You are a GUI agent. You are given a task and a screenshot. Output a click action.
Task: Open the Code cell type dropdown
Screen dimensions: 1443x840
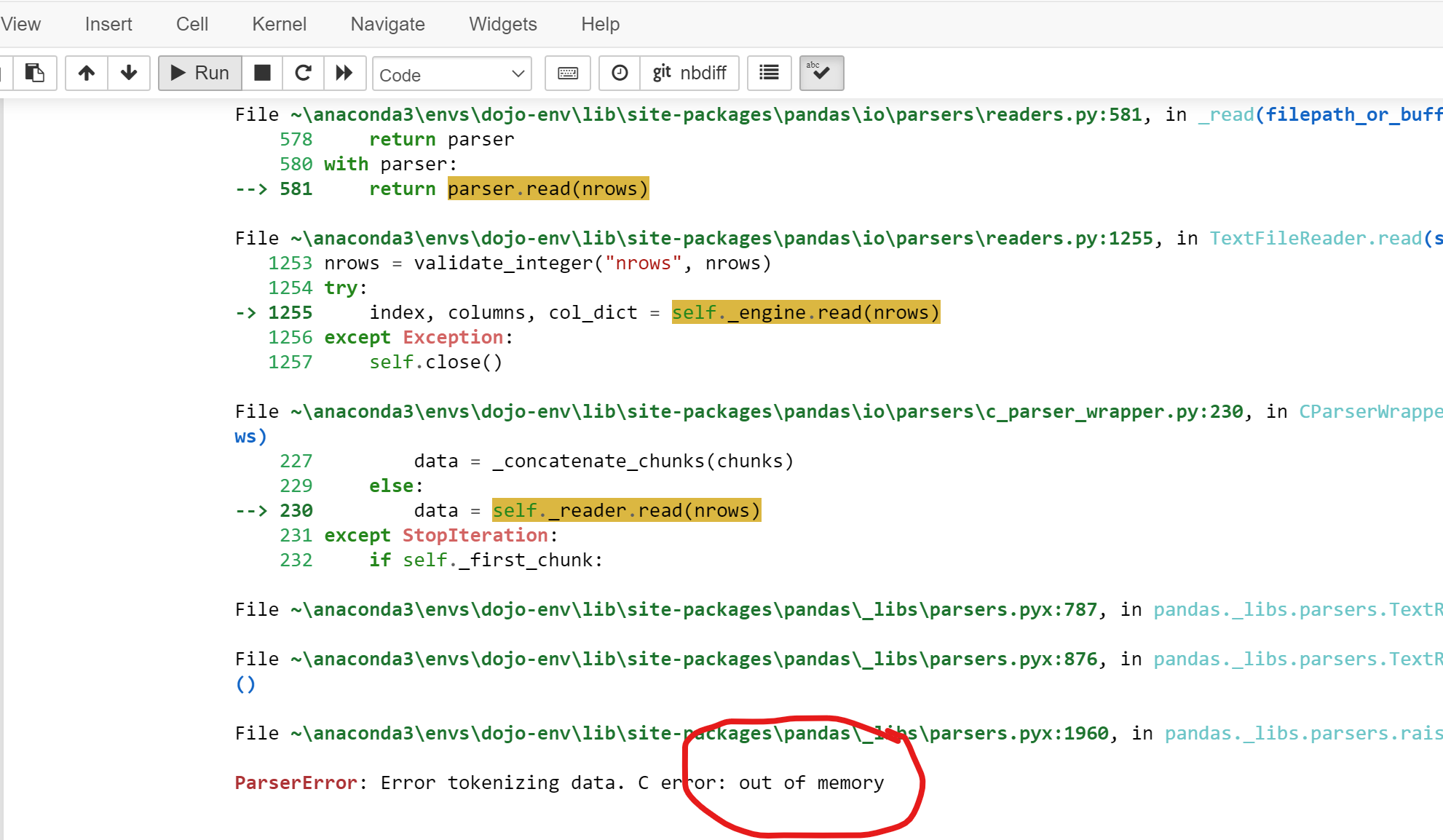[x=451, y=74]
